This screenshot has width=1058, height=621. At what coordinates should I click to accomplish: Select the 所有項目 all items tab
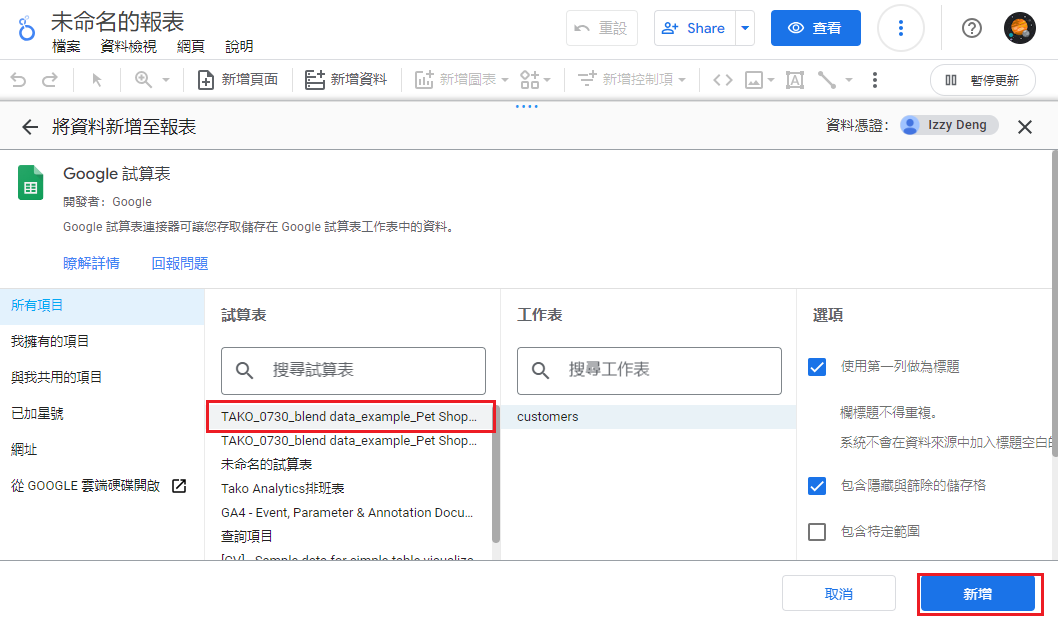102,306
